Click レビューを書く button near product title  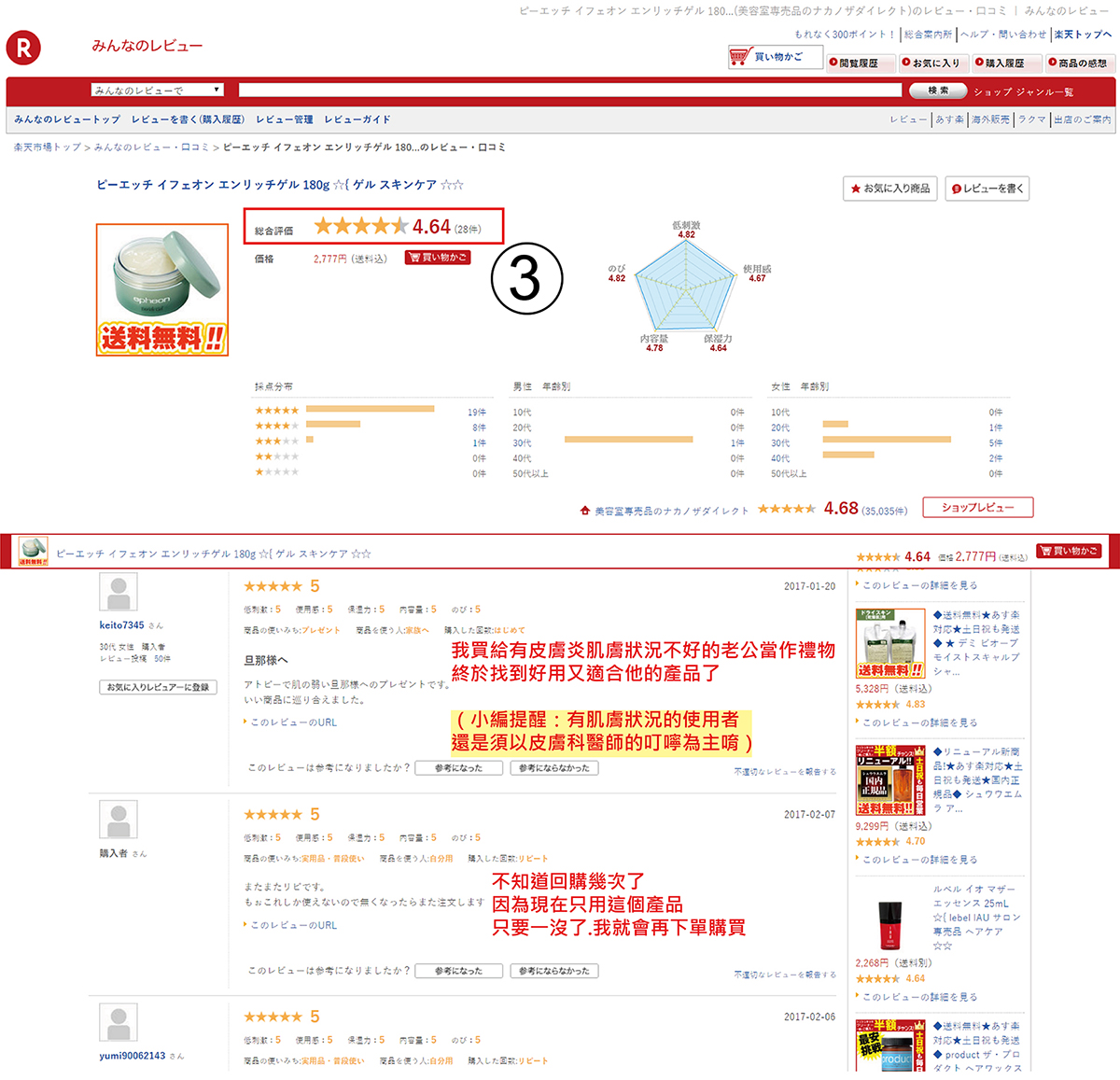987,189
